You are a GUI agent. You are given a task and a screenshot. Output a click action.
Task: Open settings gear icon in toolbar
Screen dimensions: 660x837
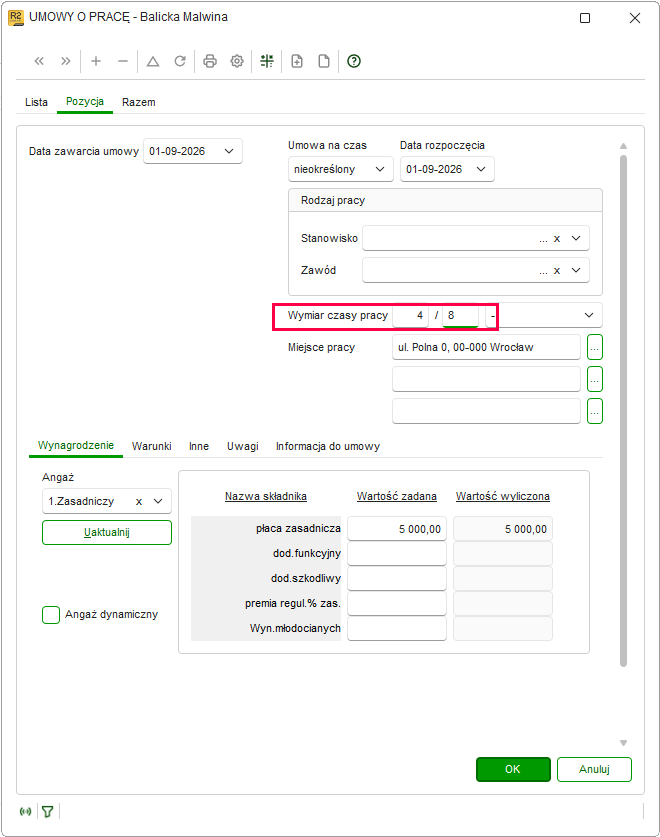click(x=237, y=61)
